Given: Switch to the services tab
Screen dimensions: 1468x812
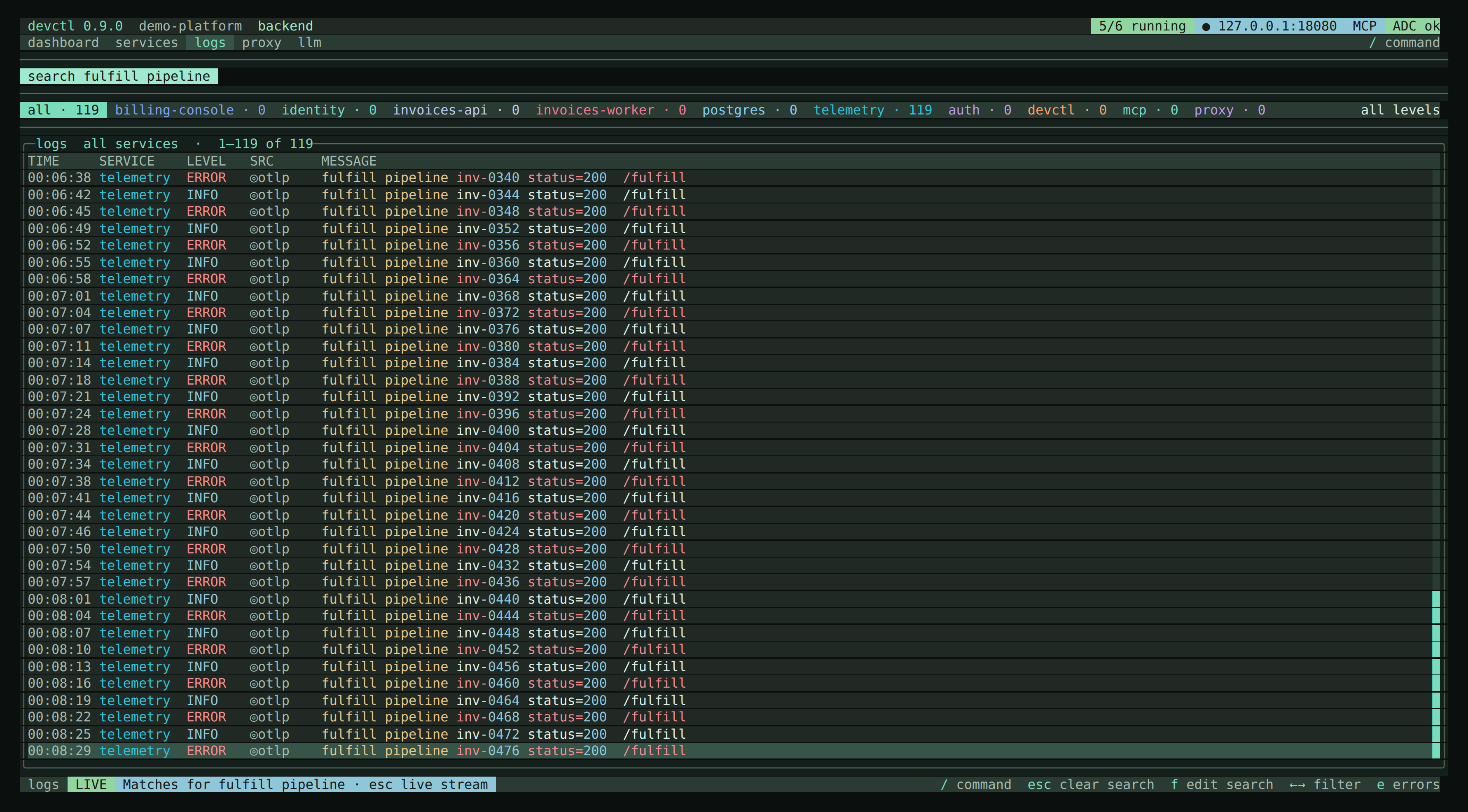Looking at the screenshot, I should click(147, 43).
